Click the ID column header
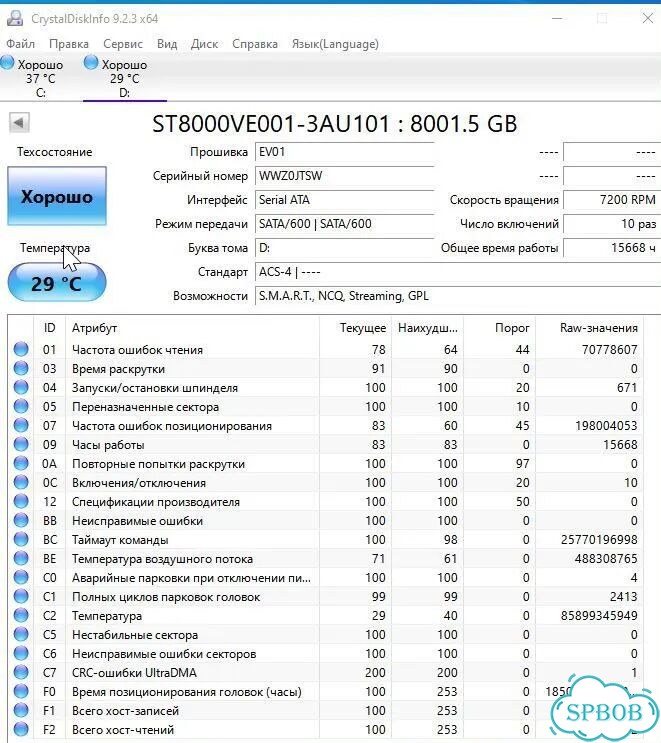Viewport: 661px width, 743px height. pyautogui.click(x=49, y=328)
